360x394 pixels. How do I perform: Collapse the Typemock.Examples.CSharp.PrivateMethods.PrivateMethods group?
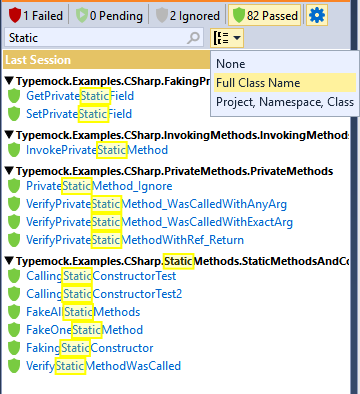(x=10, y=171)
